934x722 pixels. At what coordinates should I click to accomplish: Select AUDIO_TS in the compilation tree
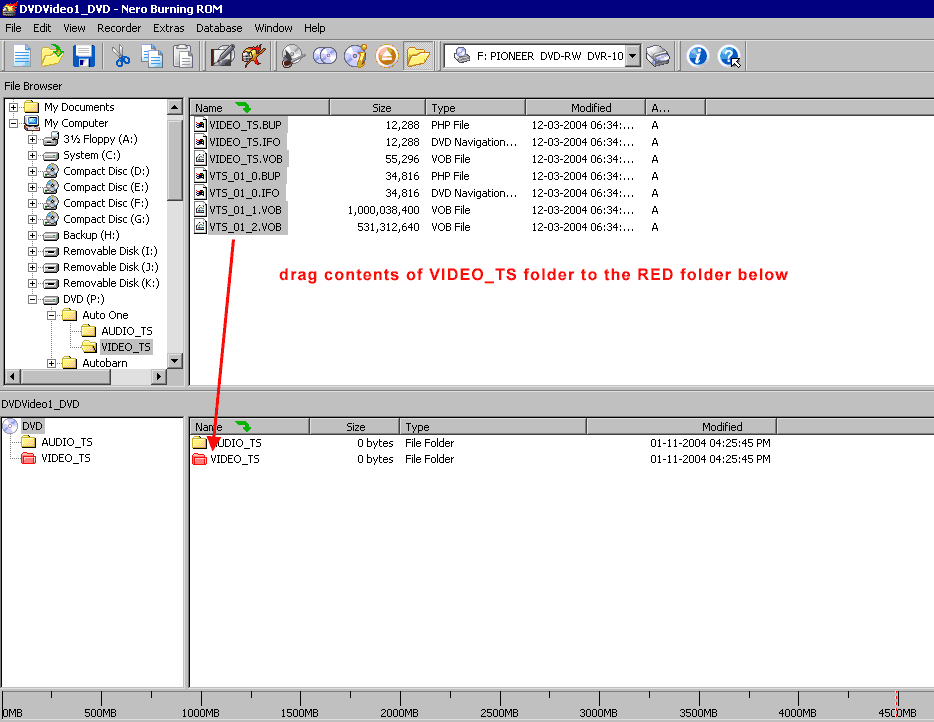pos(67,442)
